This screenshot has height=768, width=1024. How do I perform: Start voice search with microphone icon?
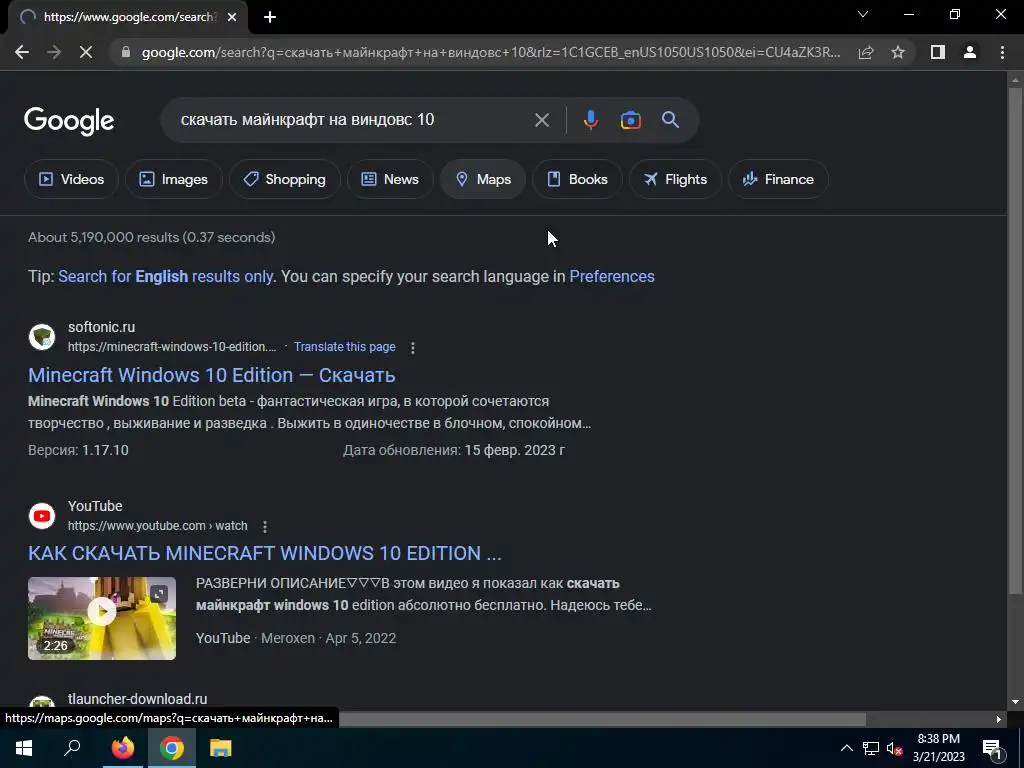[590, 120]
